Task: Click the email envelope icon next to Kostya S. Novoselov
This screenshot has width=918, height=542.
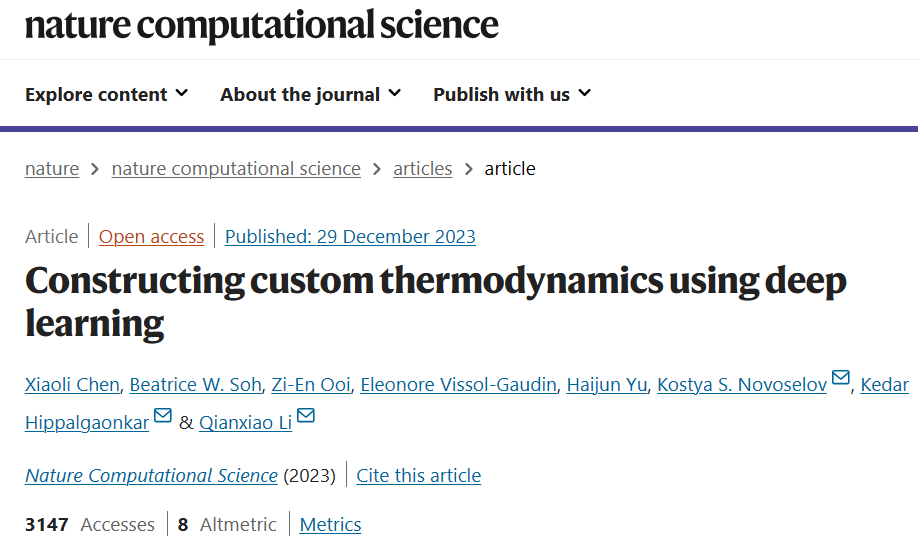Action: point(840,378)
